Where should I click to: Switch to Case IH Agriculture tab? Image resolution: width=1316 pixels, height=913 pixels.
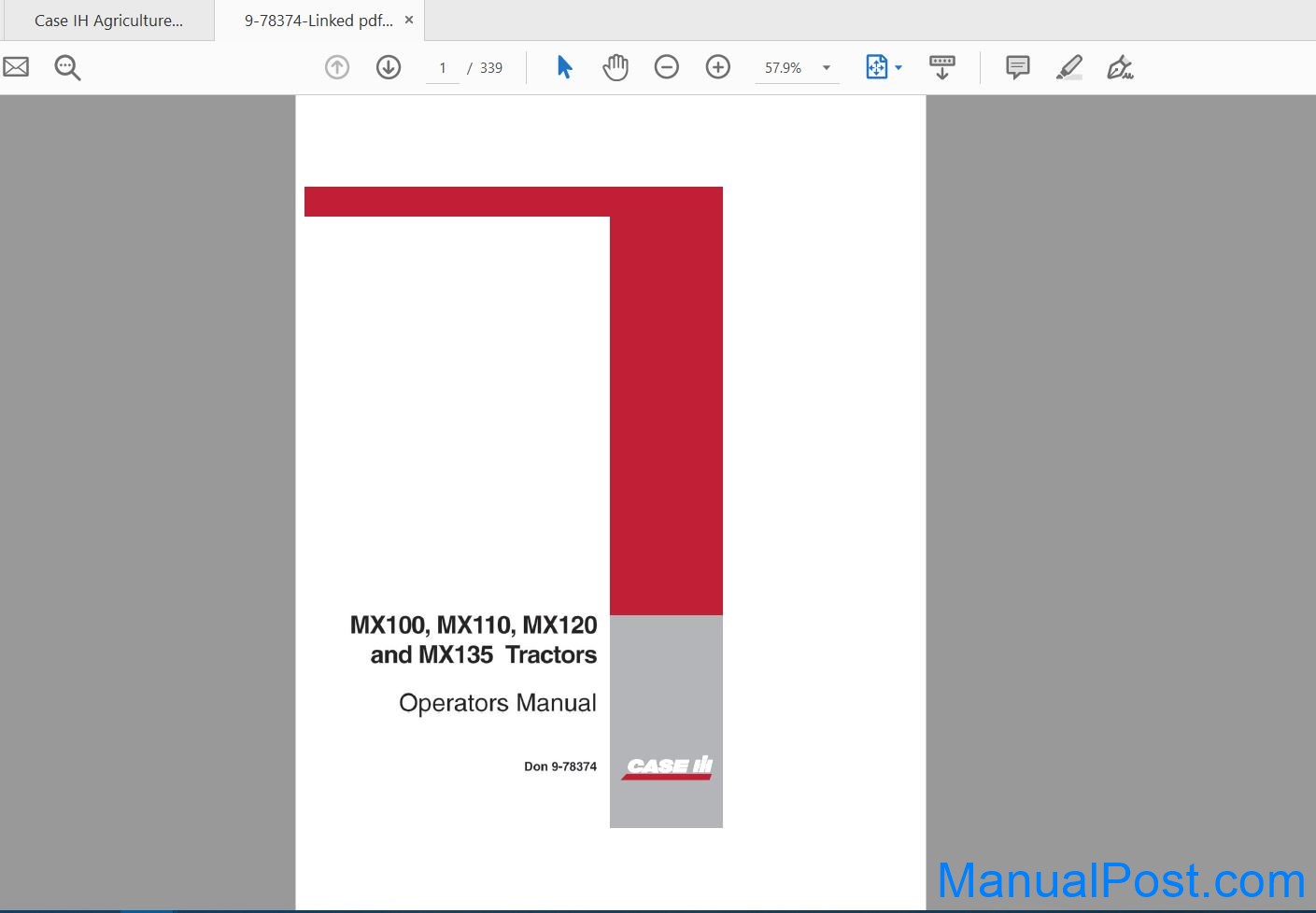coord(108,21)
